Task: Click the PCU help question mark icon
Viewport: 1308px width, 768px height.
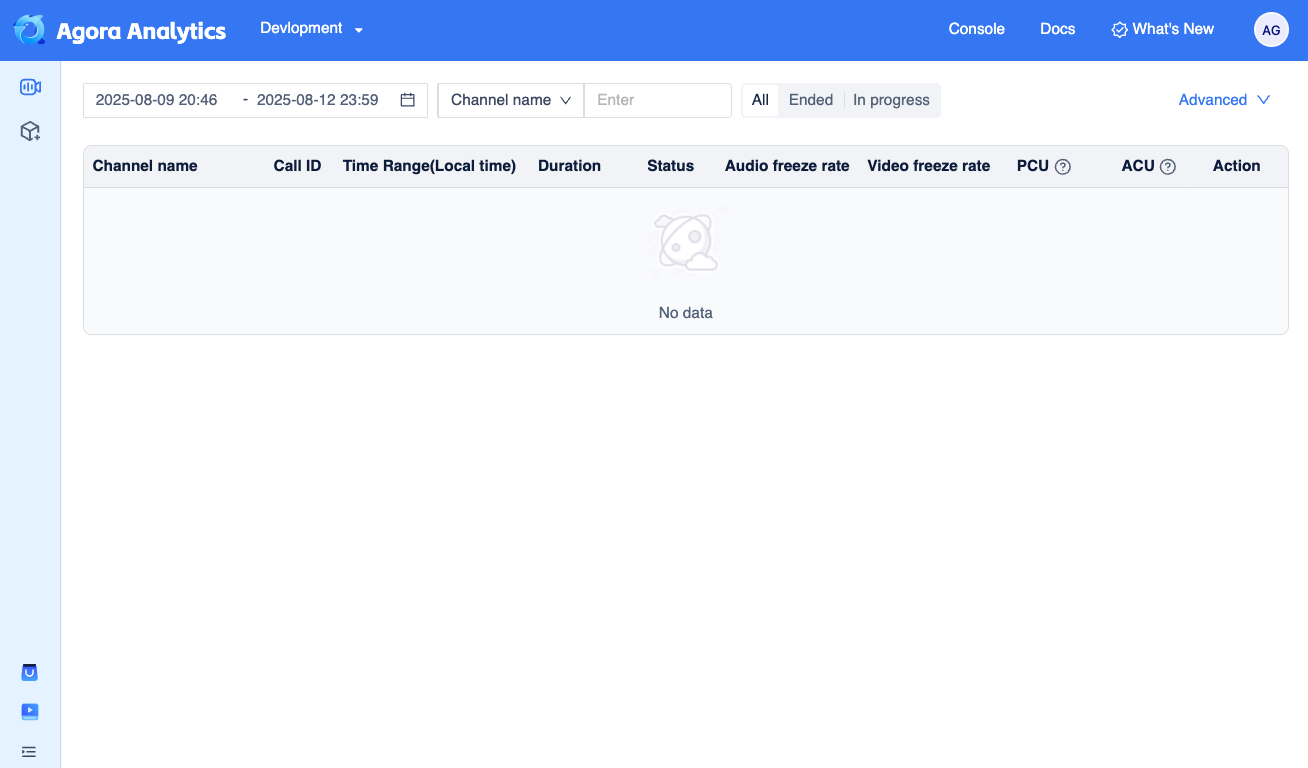Action: coord(1063,167)
